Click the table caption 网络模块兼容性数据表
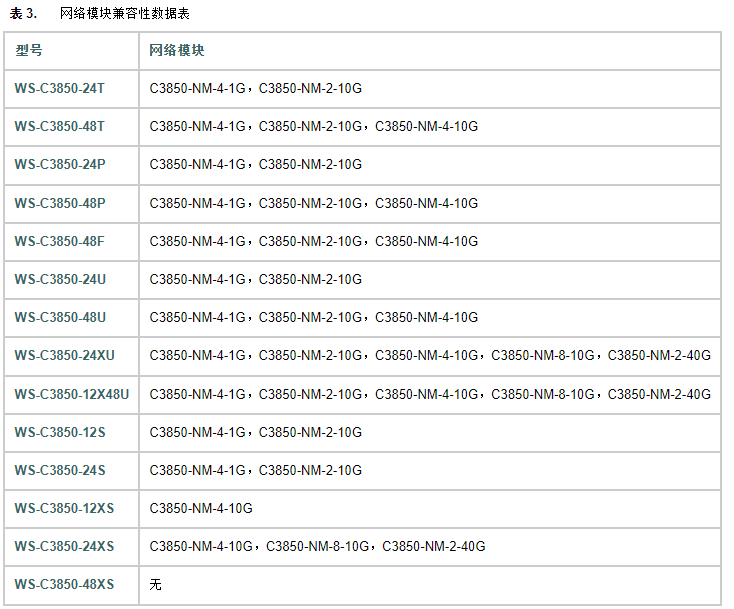This screenshot has width=734, height=609. tap(125, 14)
